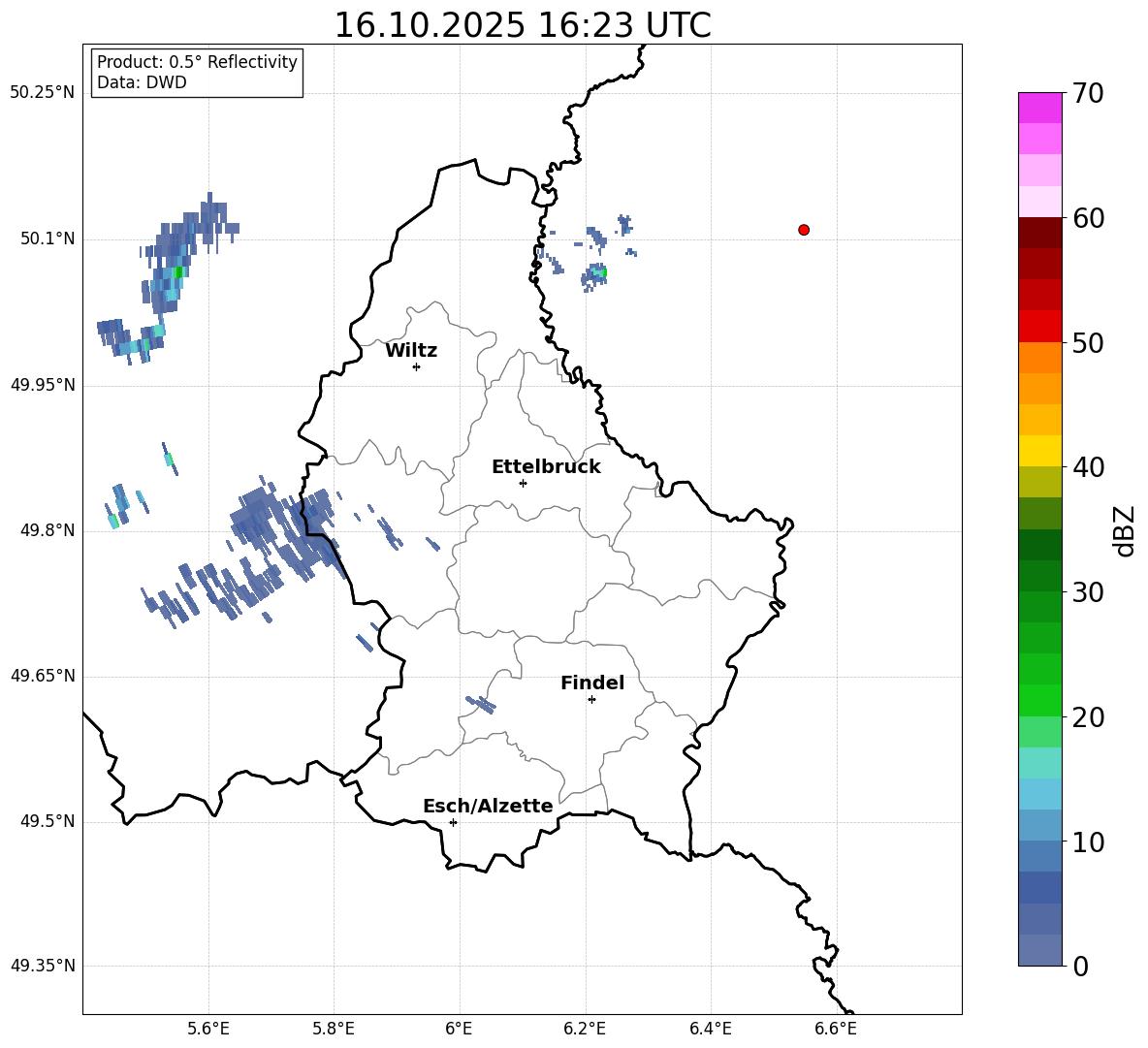
Task: Click the Esch/Alzette station label
Action: [x=488, y=806]
